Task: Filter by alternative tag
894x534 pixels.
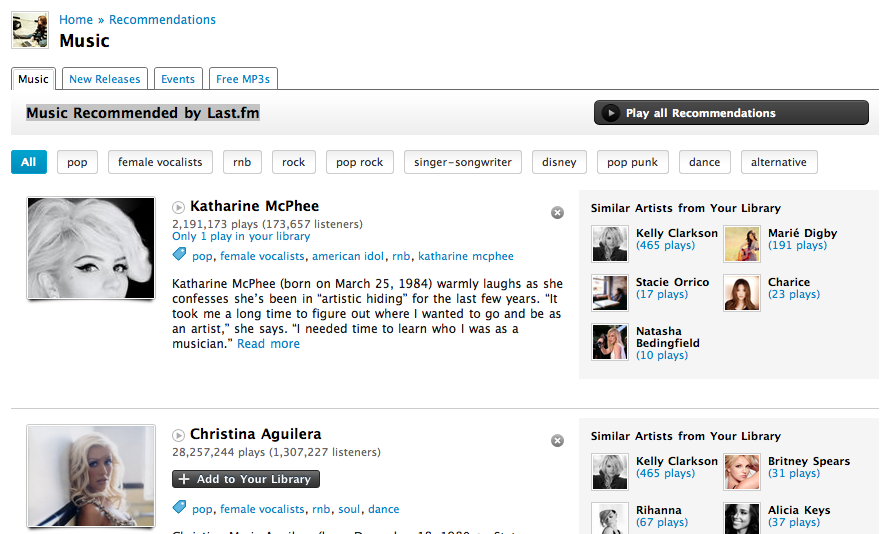Action: (779, 162)
